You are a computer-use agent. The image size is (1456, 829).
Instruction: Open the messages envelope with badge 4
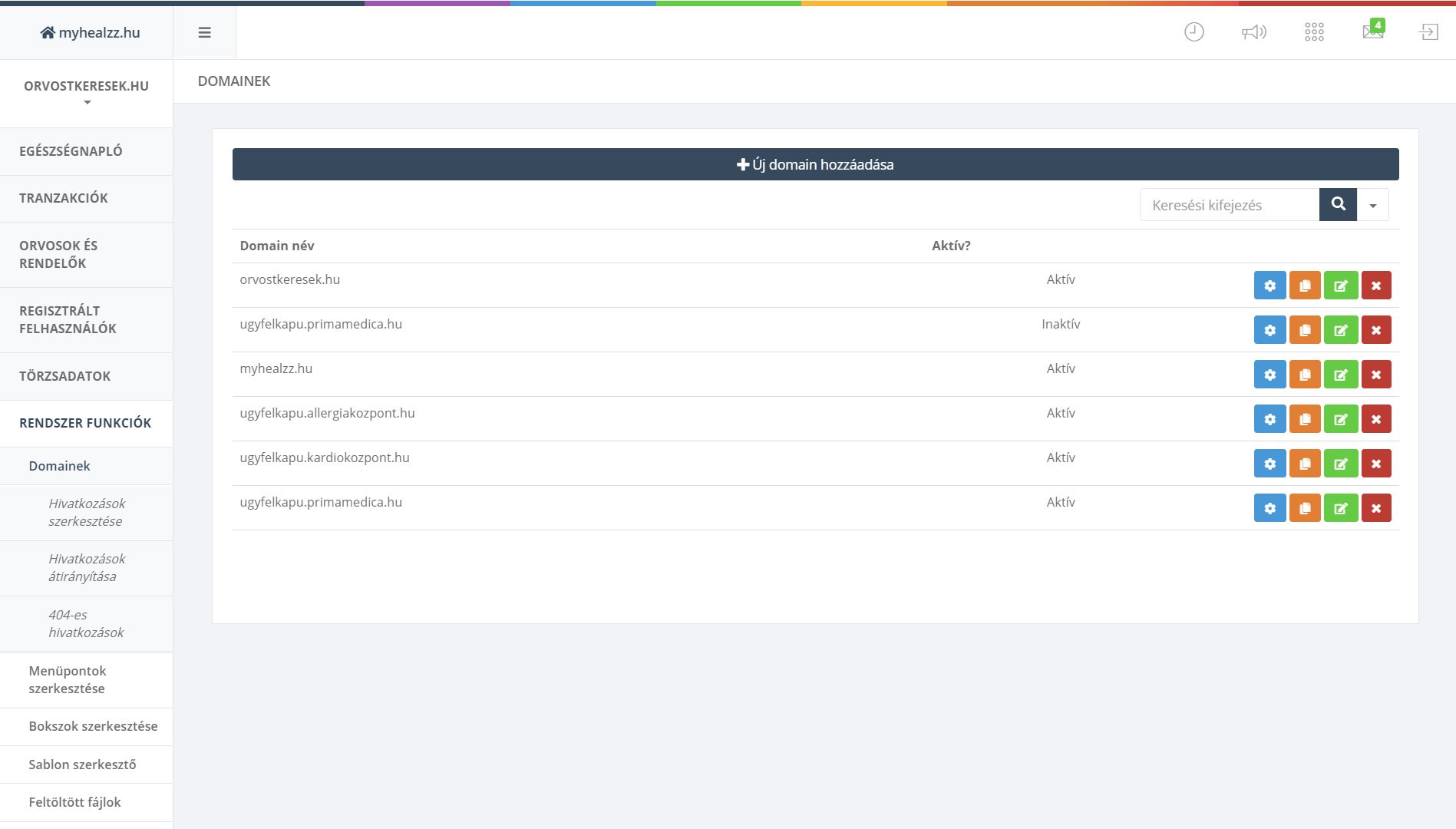(1373, 31)
